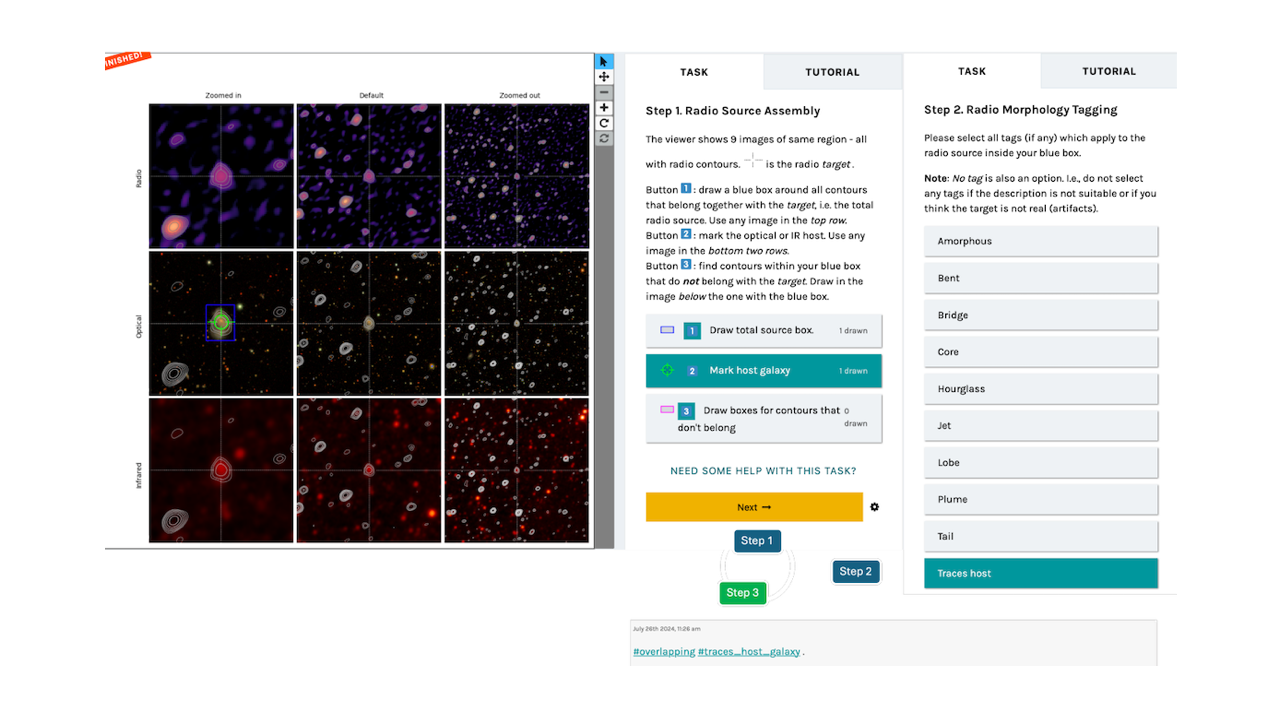
Task: Go to Step 2
Action: click(x=855, y=571)
